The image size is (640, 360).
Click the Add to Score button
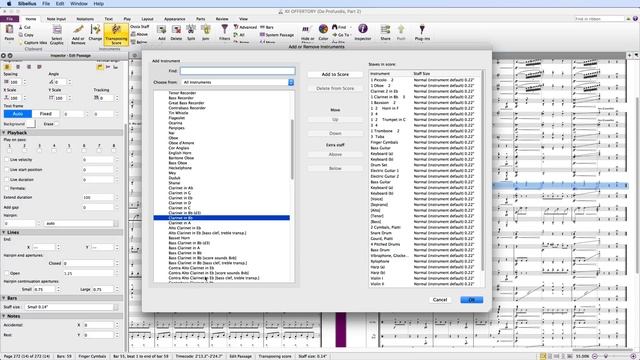tap(335, 74)
